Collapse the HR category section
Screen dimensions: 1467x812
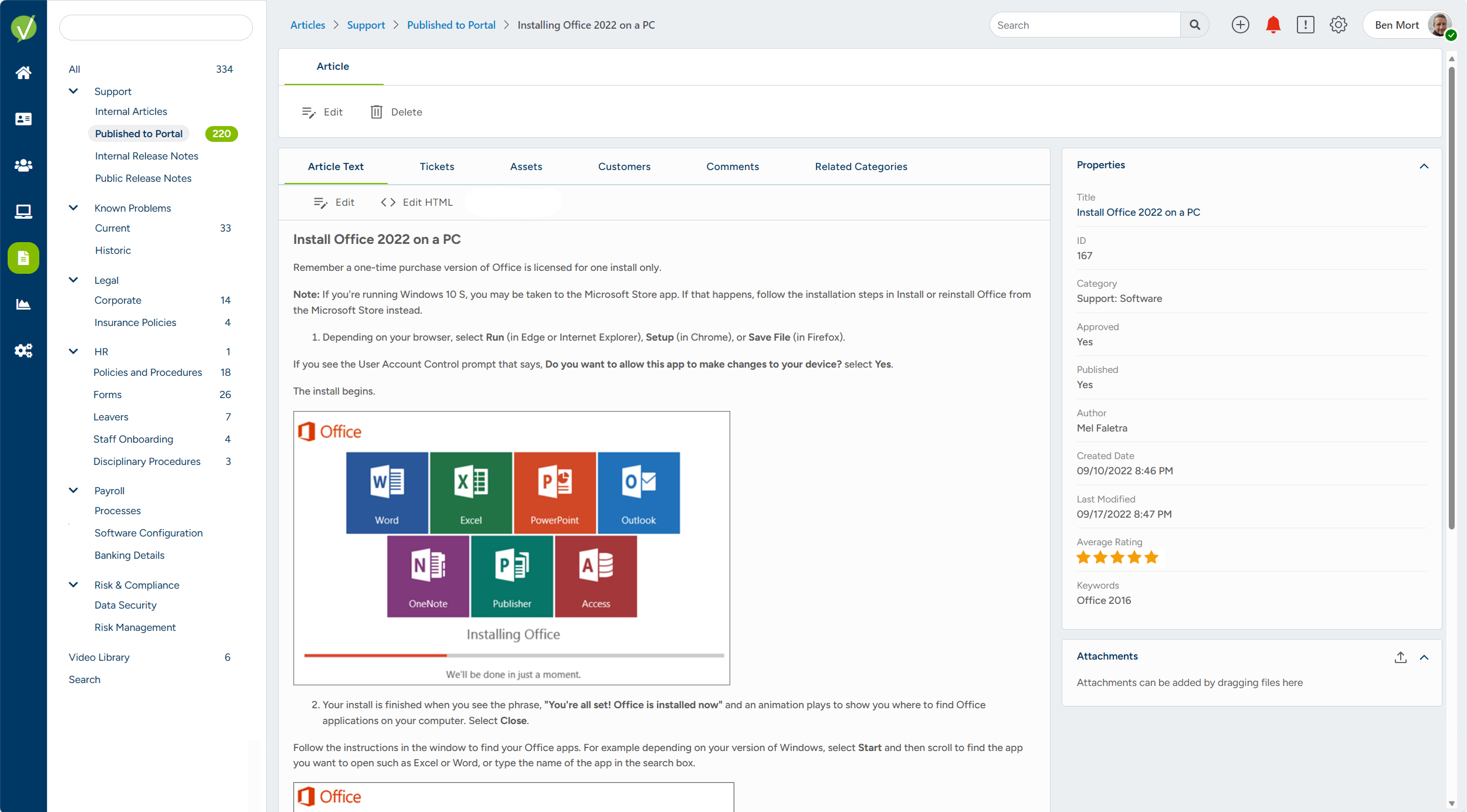coord(73,351)
